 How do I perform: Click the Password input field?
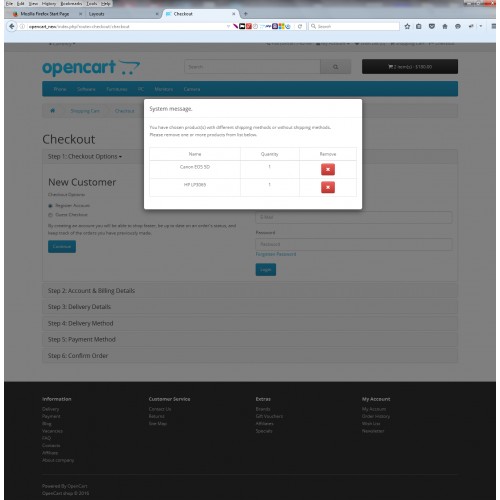(354, 244)
